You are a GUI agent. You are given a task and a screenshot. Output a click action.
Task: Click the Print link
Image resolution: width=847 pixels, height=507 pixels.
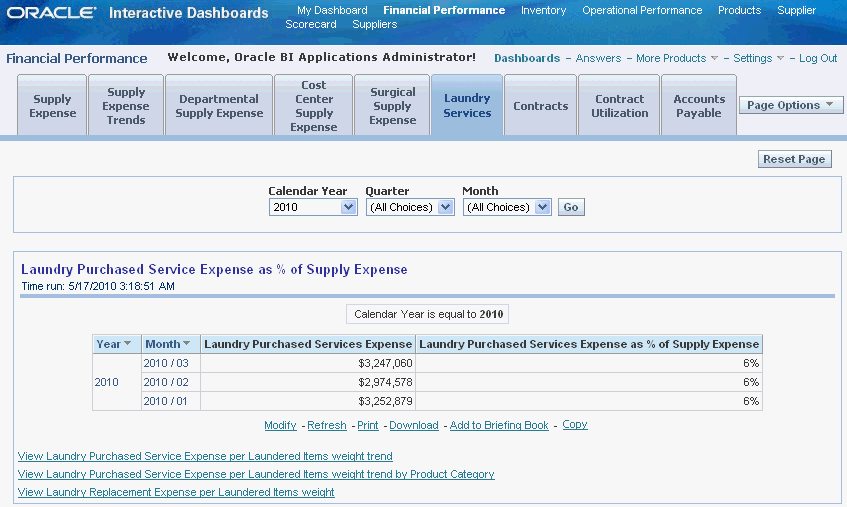(368, 425)
